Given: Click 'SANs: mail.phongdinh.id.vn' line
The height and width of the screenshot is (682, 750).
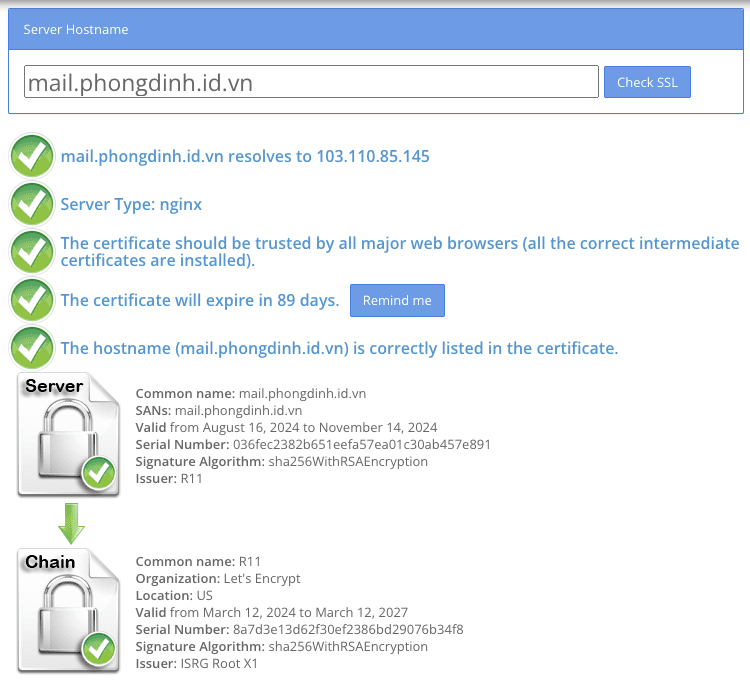Looking at the screenshot, I should [219, 410].
